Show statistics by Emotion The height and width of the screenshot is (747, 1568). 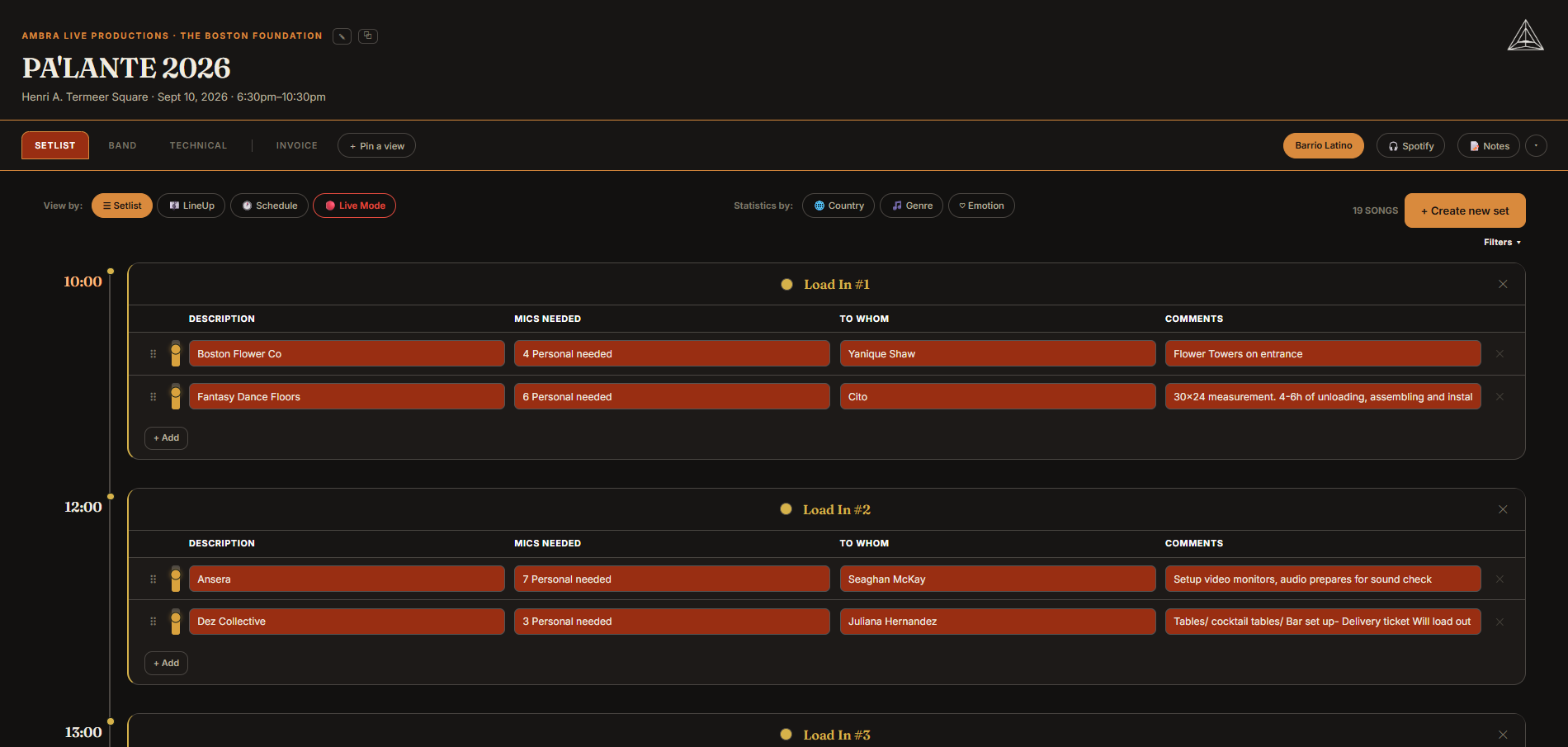pyautogui.click(x=981, y=206)
